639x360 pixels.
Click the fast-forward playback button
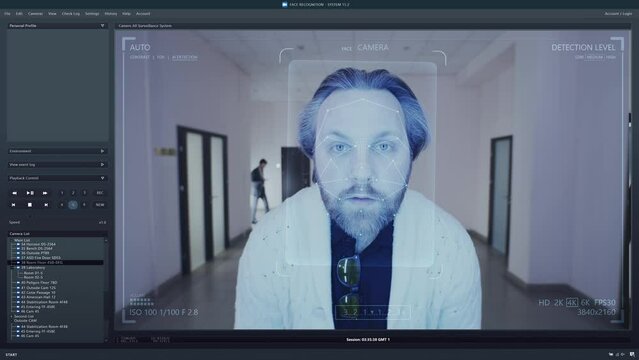(x=45, y=193)
